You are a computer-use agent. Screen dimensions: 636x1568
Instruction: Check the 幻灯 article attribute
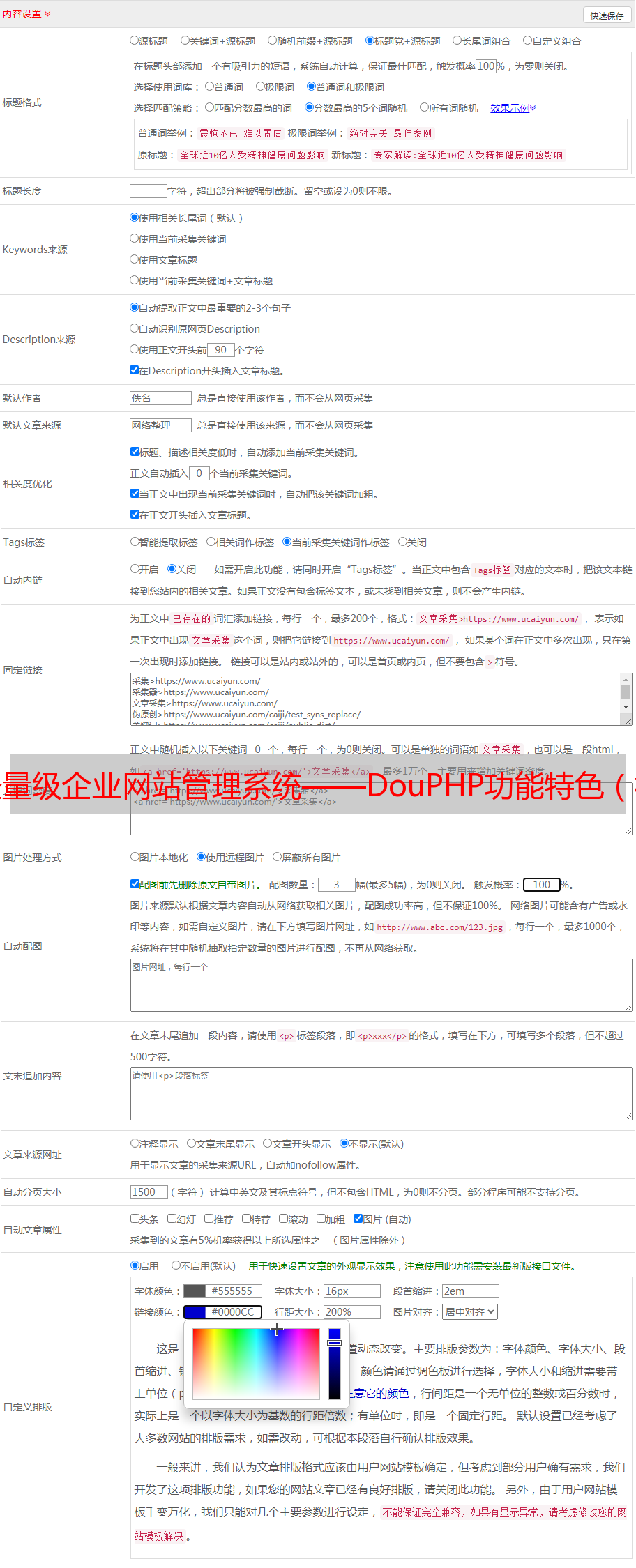point(172,1219)
